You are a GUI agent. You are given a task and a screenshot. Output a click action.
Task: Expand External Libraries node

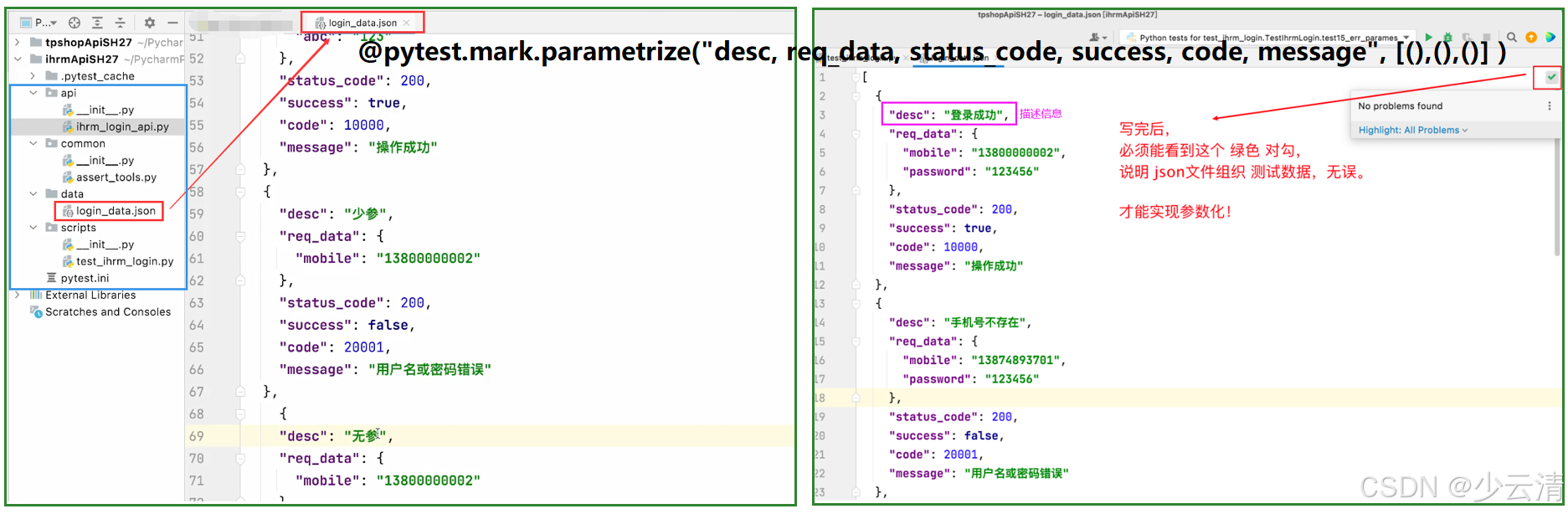click(18, 295)
